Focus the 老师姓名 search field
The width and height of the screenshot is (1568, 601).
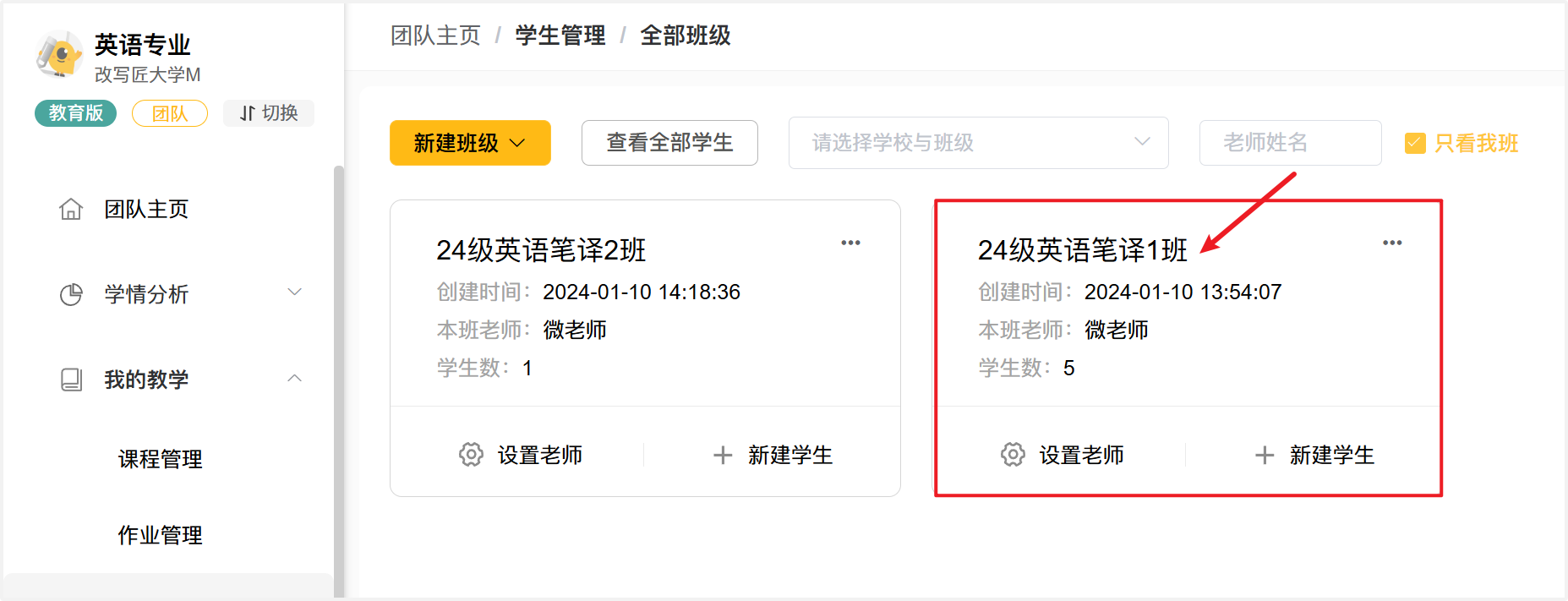[1290, 143]
